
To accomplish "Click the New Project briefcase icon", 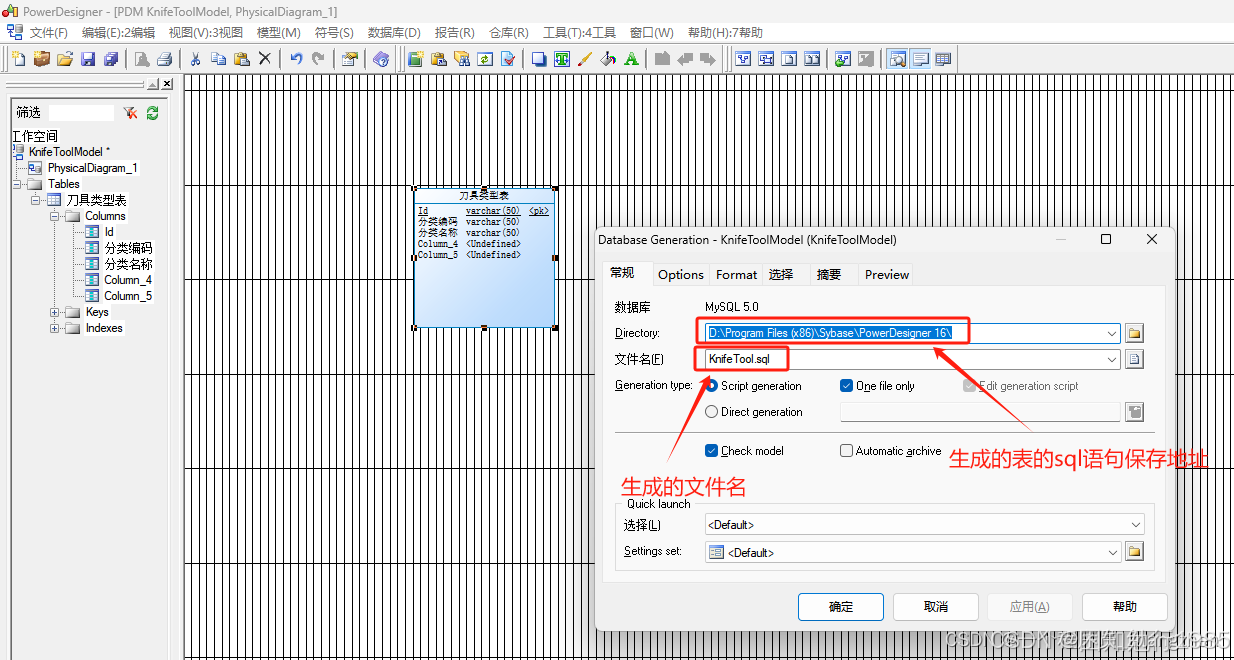I will coord(42,59).
